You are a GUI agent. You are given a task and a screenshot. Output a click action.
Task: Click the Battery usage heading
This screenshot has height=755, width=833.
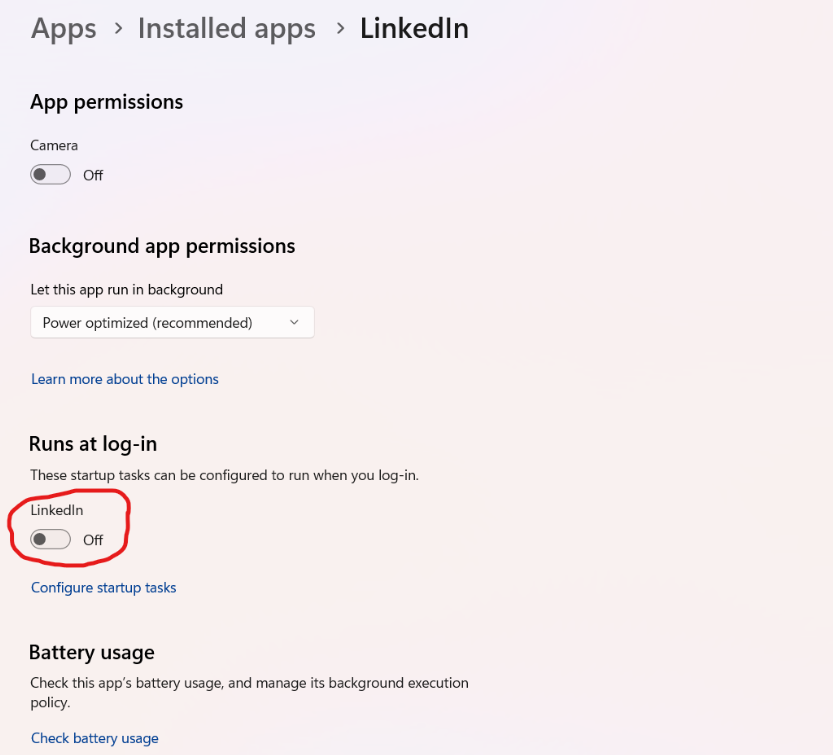(x=92, y=653)
